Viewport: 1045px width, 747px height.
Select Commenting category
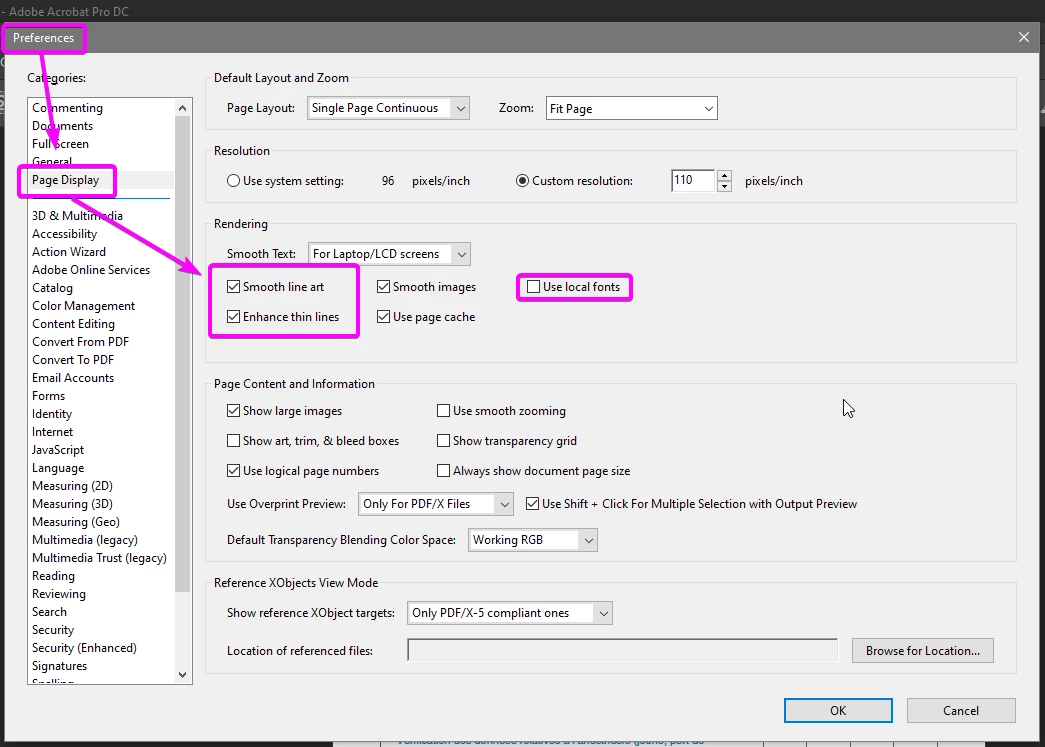67,108
